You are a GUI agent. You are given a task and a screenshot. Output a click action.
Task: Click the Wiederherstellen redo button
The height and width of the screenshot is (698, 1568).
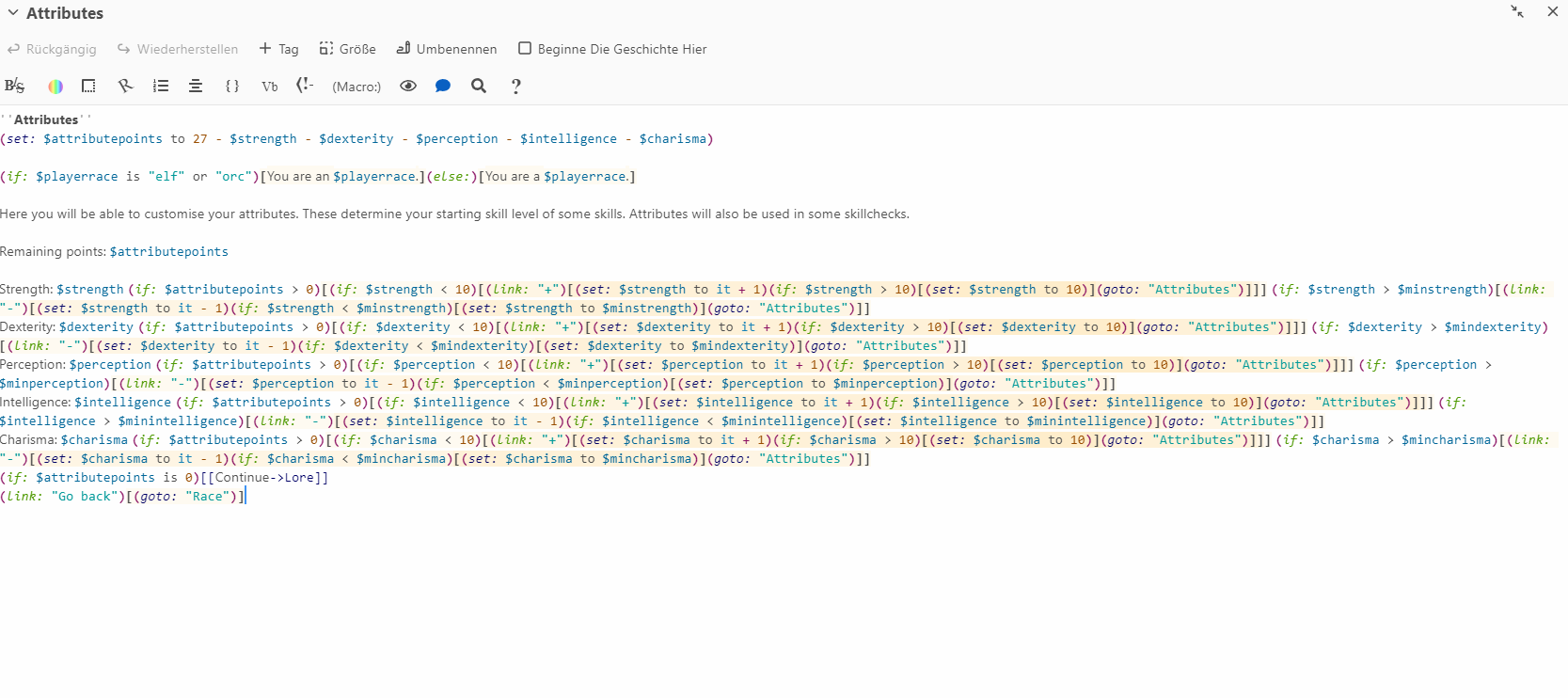point(178,49)
